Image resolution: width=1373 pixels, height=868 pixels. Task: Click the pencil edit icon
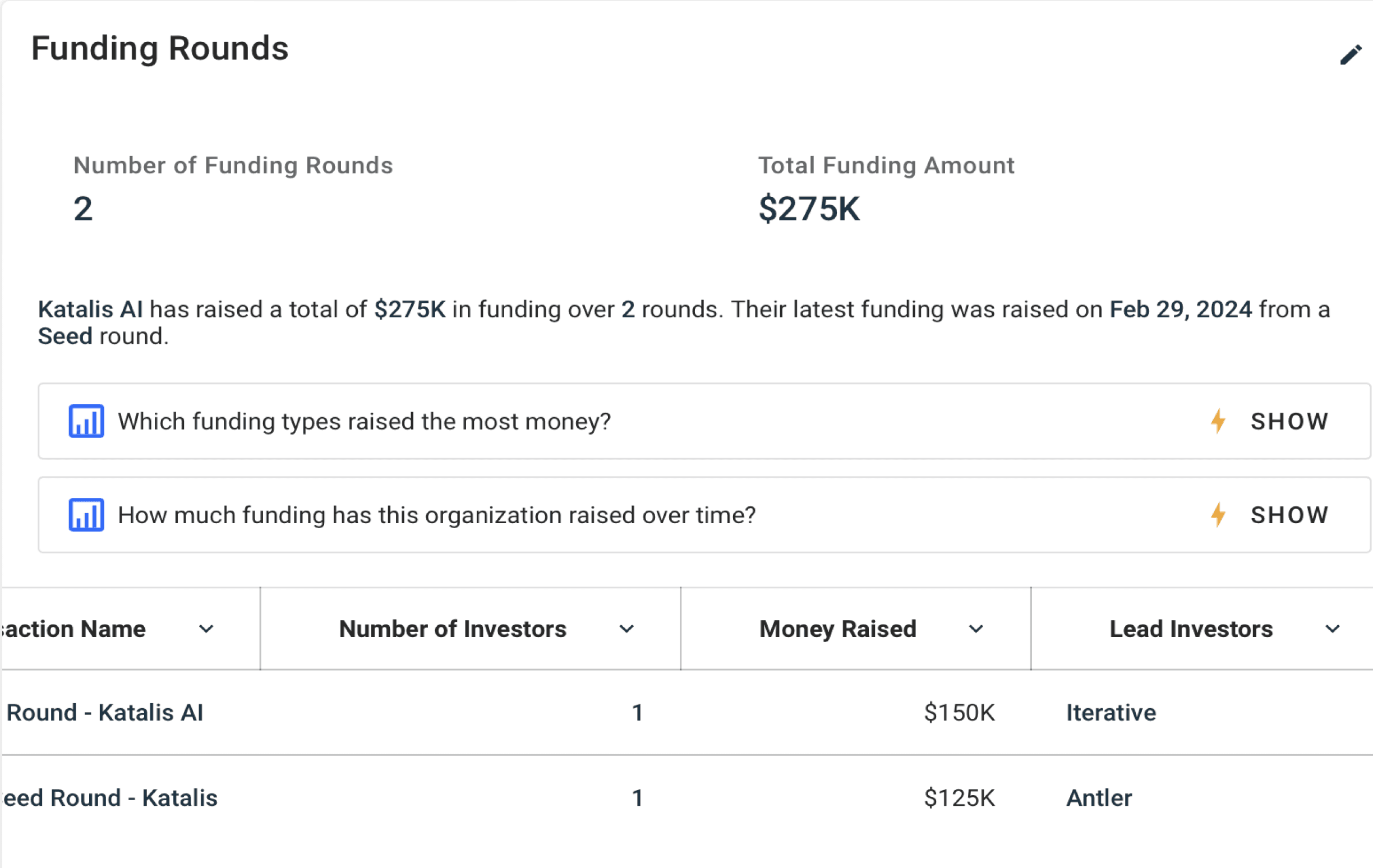tap(1349, 56)
